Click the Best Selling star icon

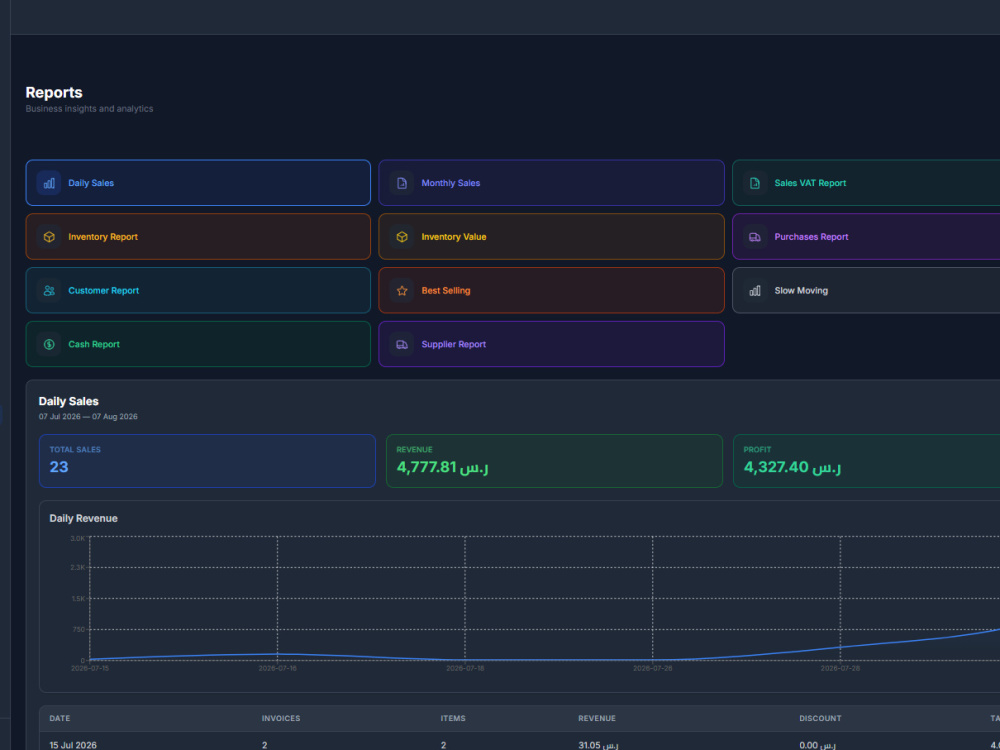(x=402, y=290)
